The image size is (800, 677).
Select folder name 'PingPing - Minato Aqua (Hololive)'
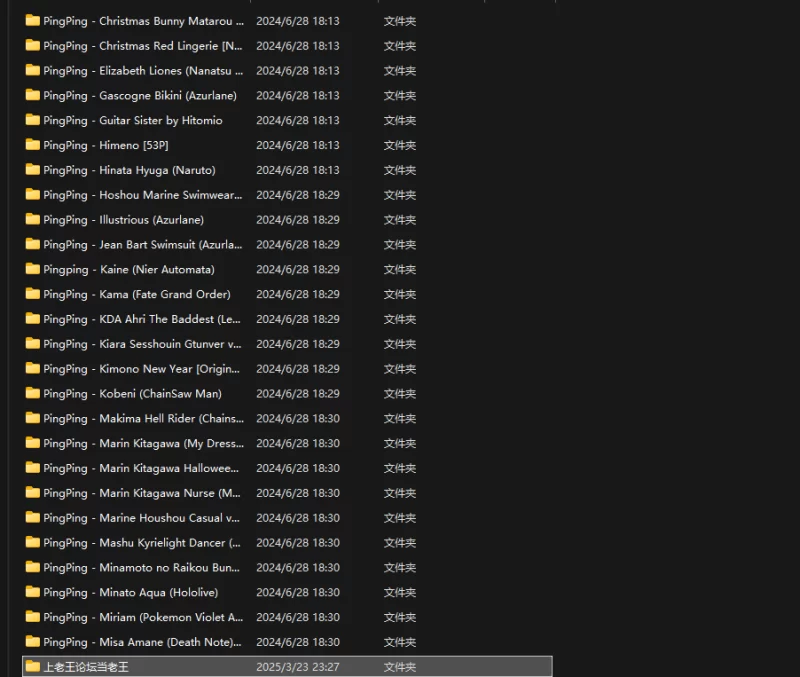[x=131, y=592]
